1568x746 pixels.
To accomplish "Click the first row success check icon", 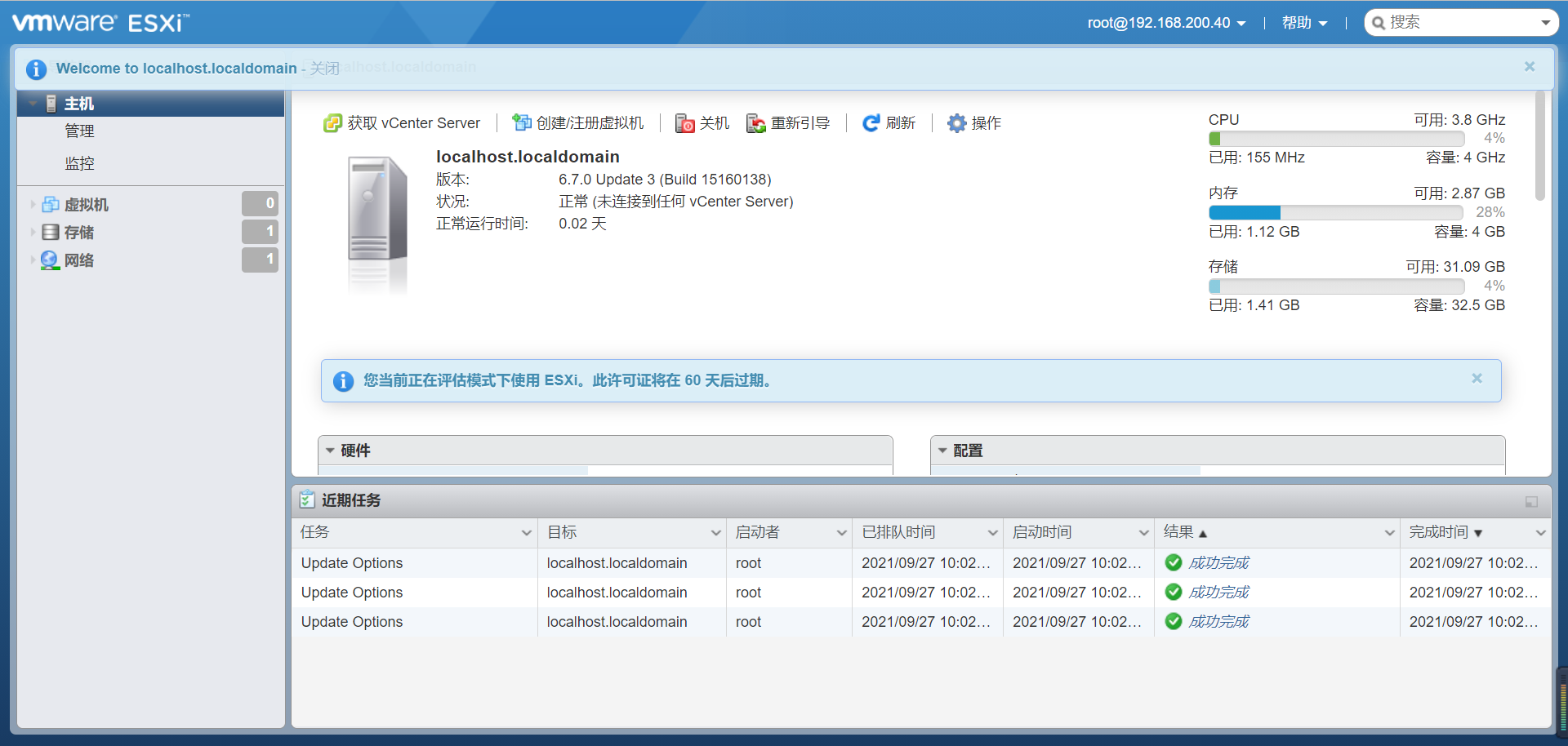I will (1174, 562).
